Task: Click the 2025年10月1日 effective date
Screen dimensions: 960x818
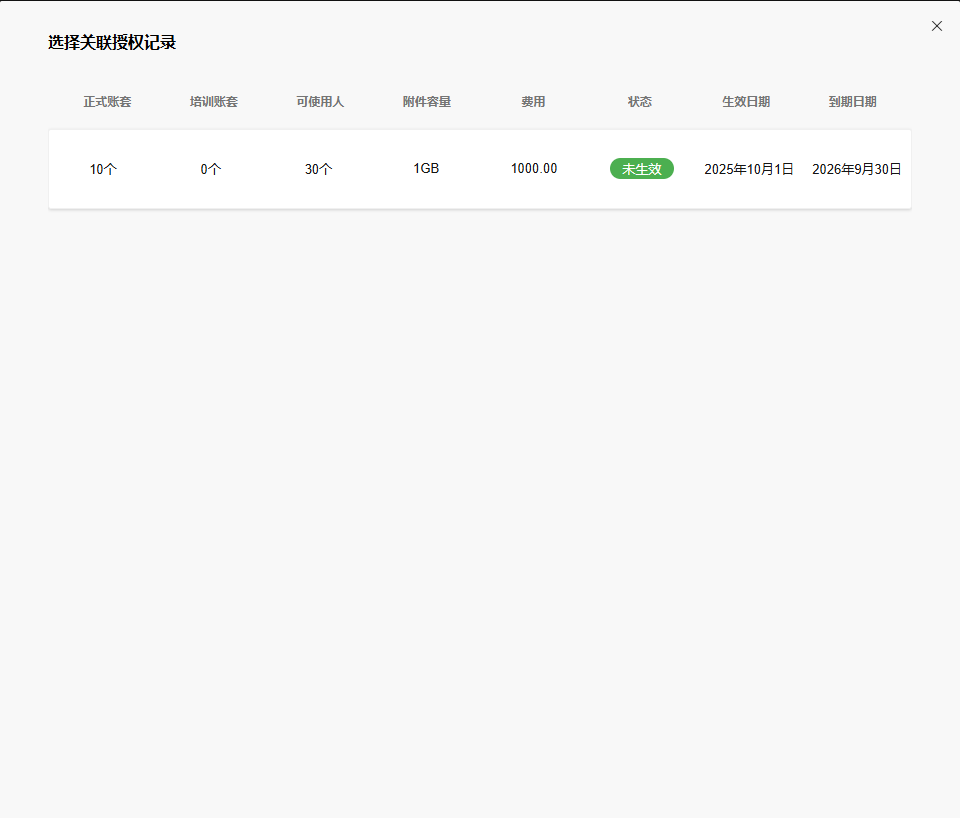Action: pos(749,169)
